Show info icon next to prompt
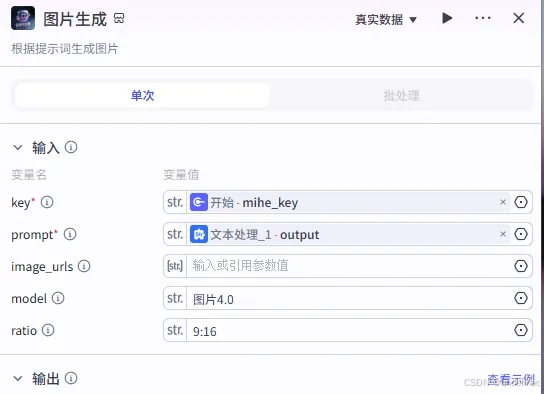Viewport: 544px width, 394px height. pos(70,234)
